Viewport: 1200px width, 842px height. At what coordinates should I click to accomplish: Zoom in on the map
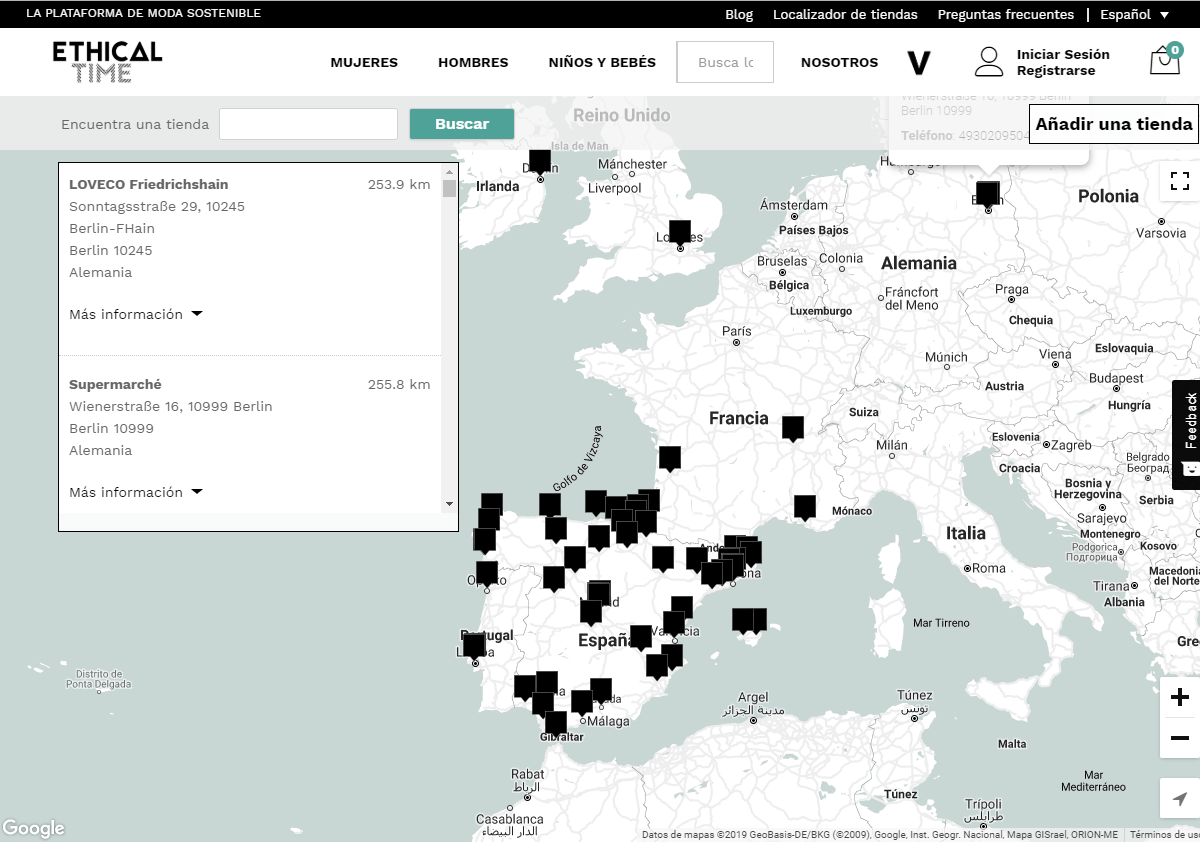1179,697
